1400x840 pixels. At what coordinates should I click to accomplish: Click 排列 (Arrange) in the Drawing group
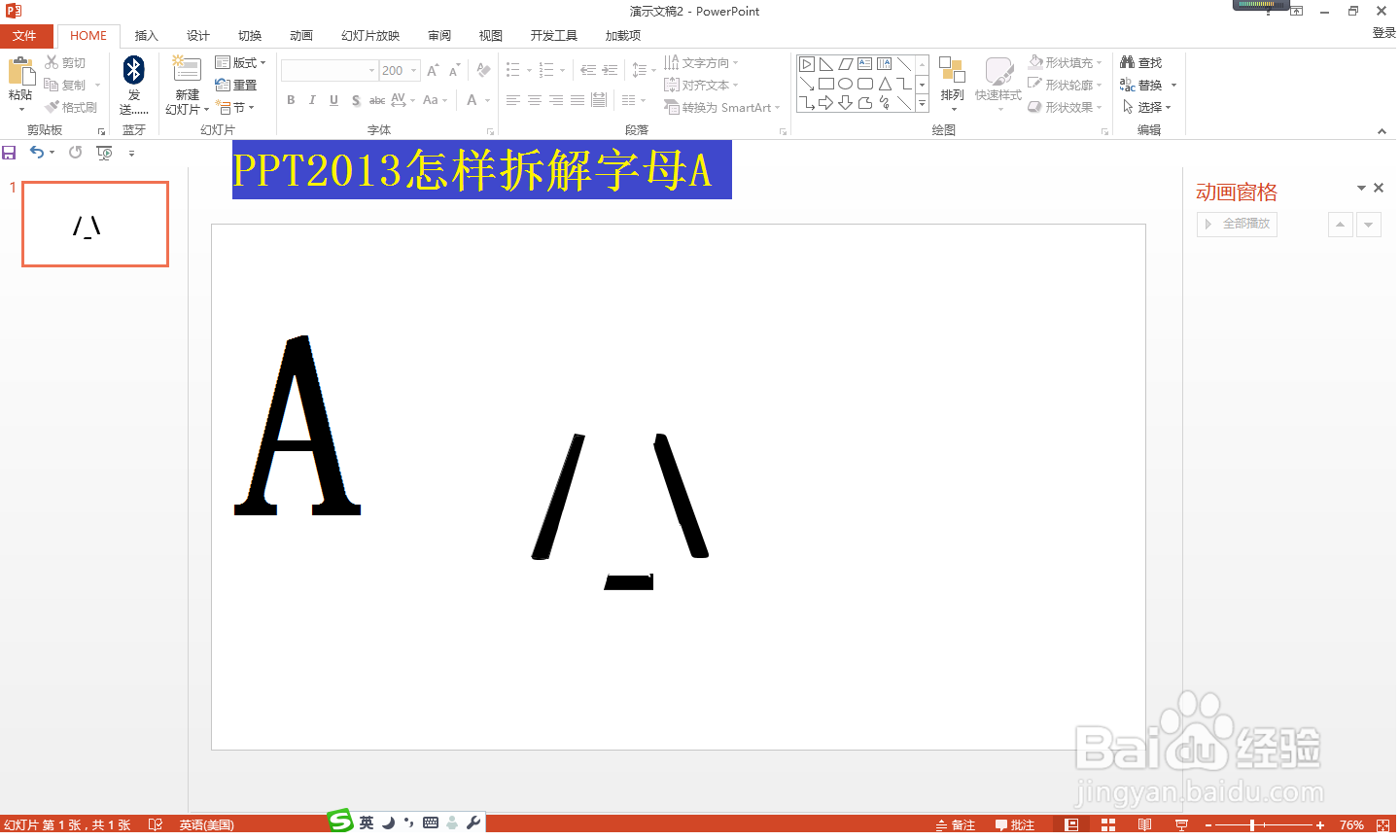coord(952,83)
